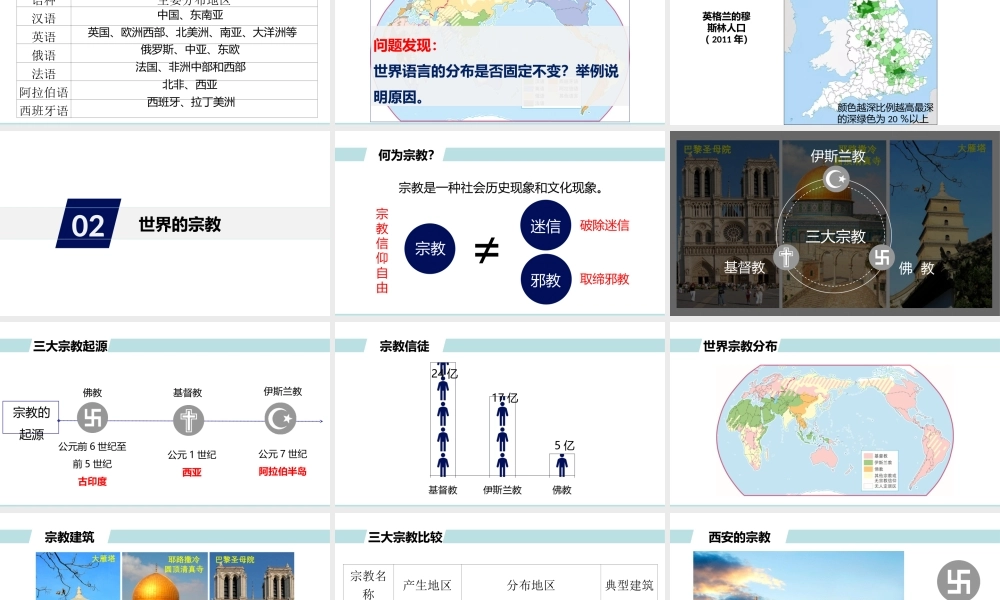
Task: Click the Islam crescent icon under '伊斯兰教' in origins timeline
Action: (281, 418)
